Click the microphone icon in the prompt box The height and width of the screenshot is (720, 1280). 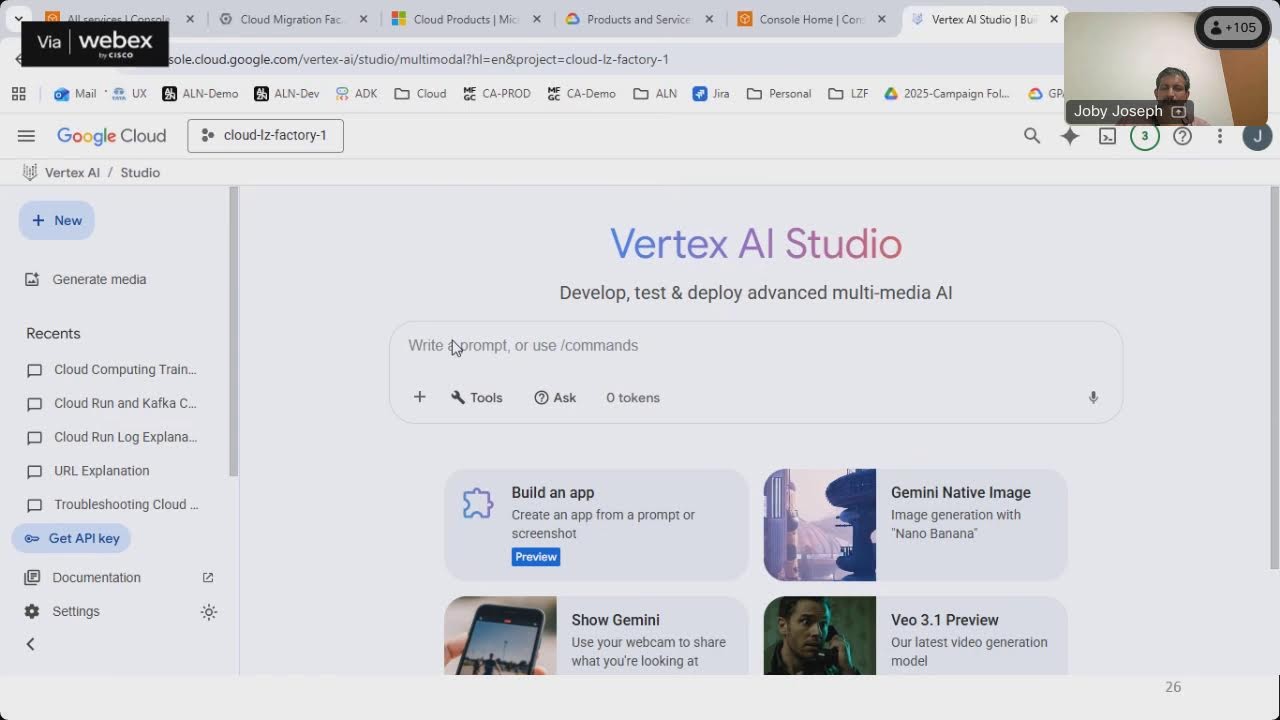[1093, 398]
